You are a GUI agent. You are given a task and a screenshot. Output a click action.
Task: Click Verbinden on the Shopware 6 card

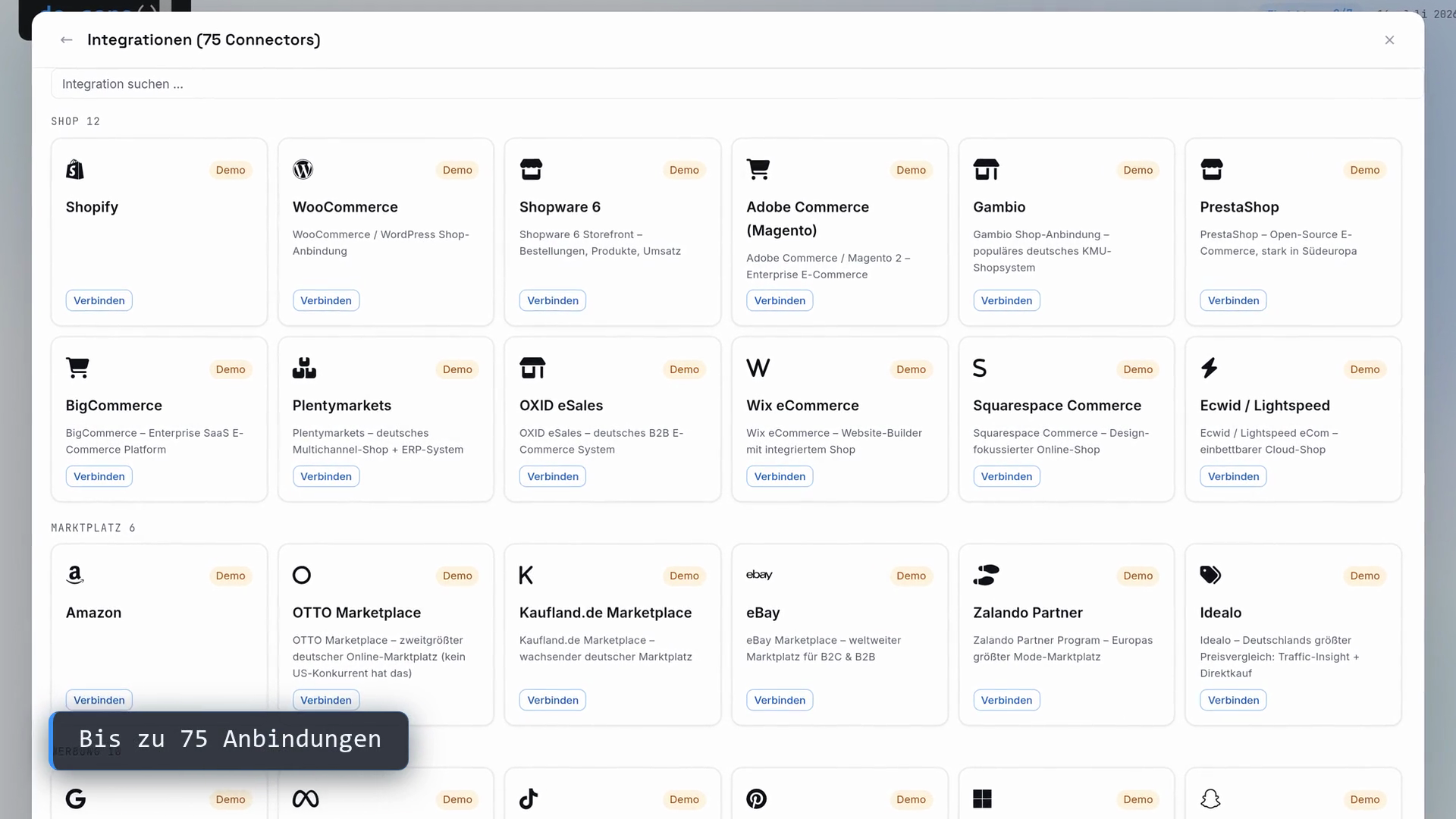coord(553,300)
